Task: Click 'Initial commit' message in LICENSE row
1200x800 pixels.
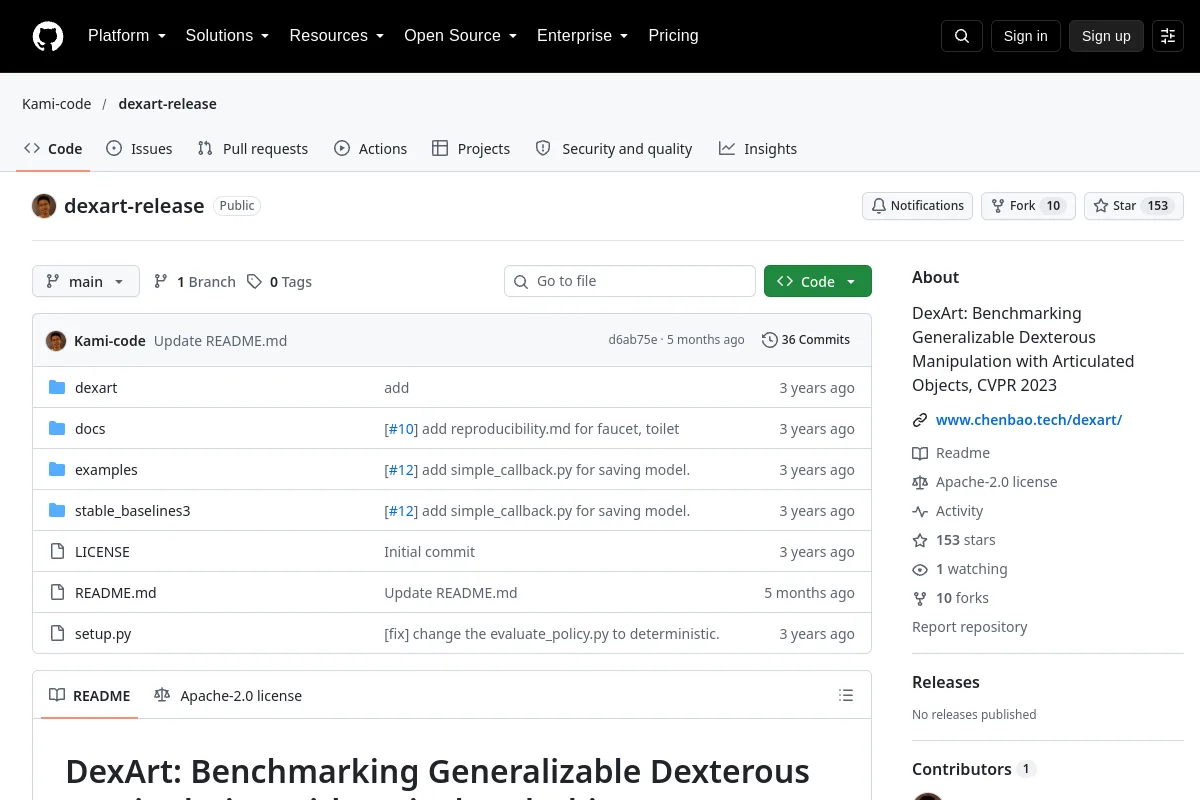Action: pyautogui.click(x=429, y=552)
